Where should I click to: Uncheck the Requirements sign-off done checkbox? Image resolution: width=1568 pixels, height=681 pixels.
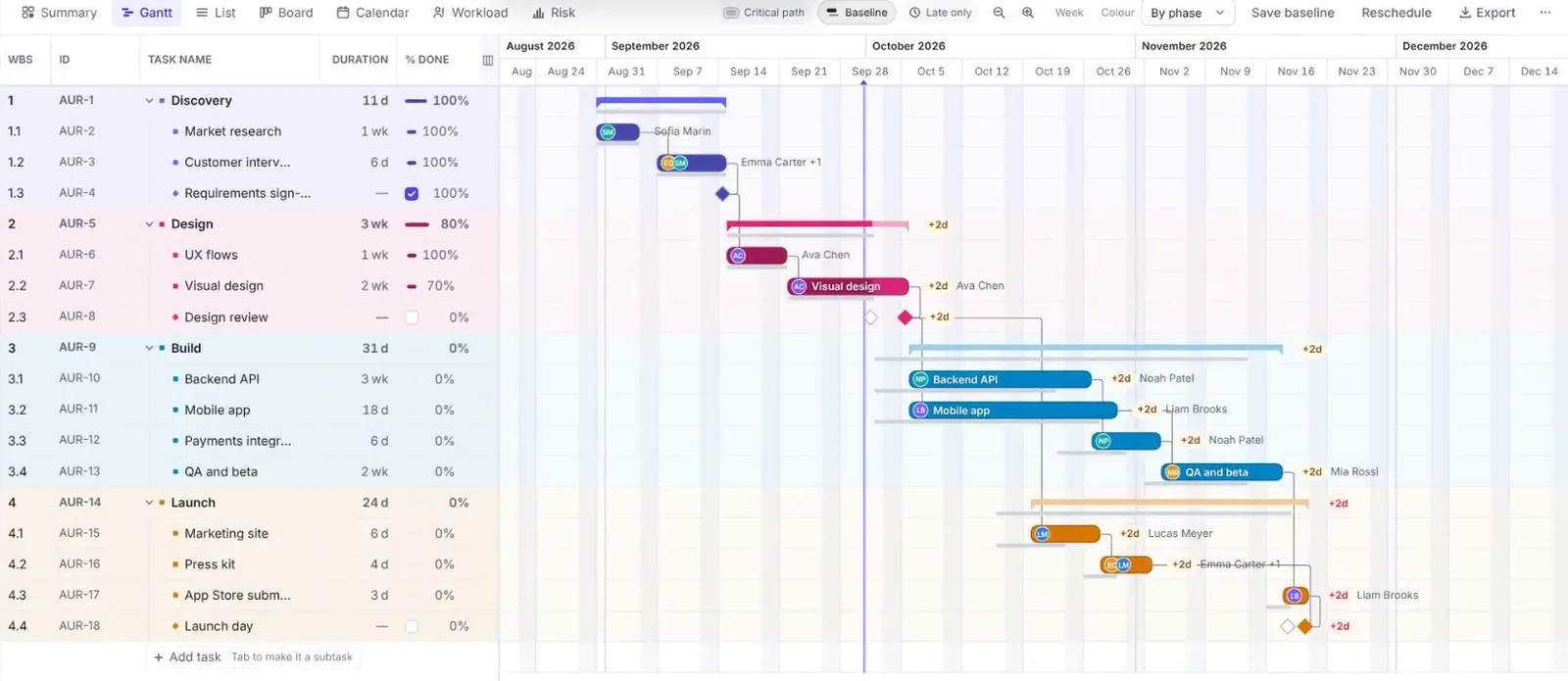pos(412,194)
